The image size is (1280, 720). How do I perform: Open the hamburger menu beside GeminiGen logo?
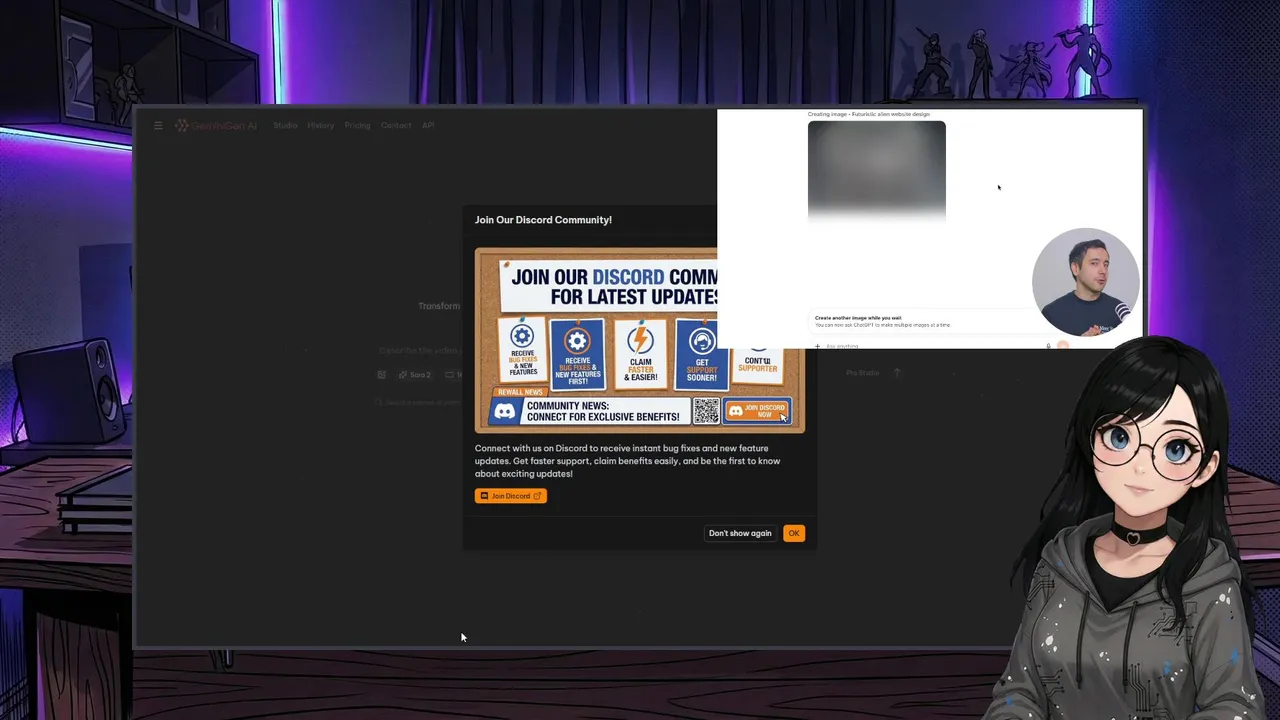coord(158,125)
